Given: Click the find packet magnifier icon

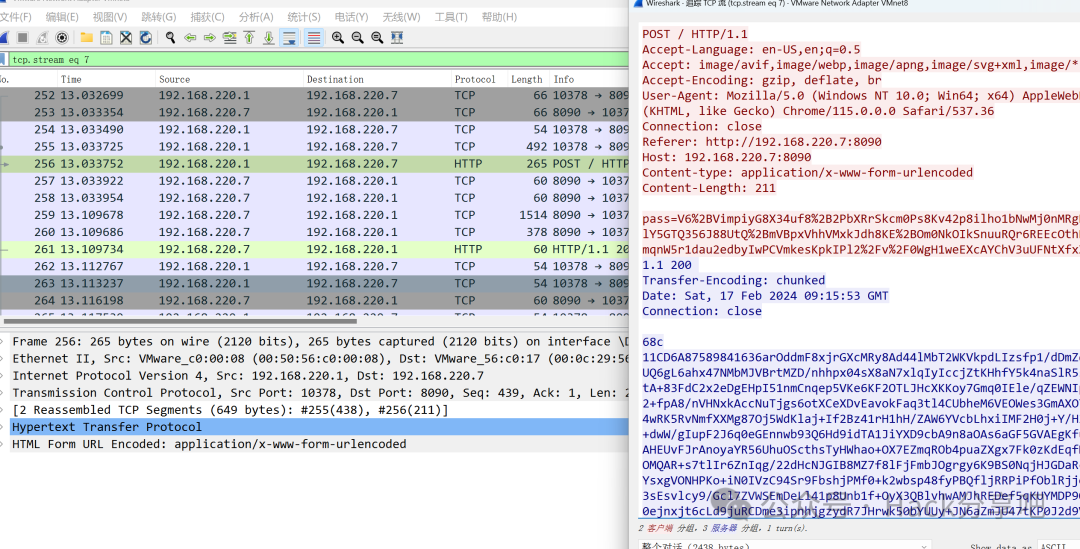Looking at the screenshot, I should pos(171,38).
